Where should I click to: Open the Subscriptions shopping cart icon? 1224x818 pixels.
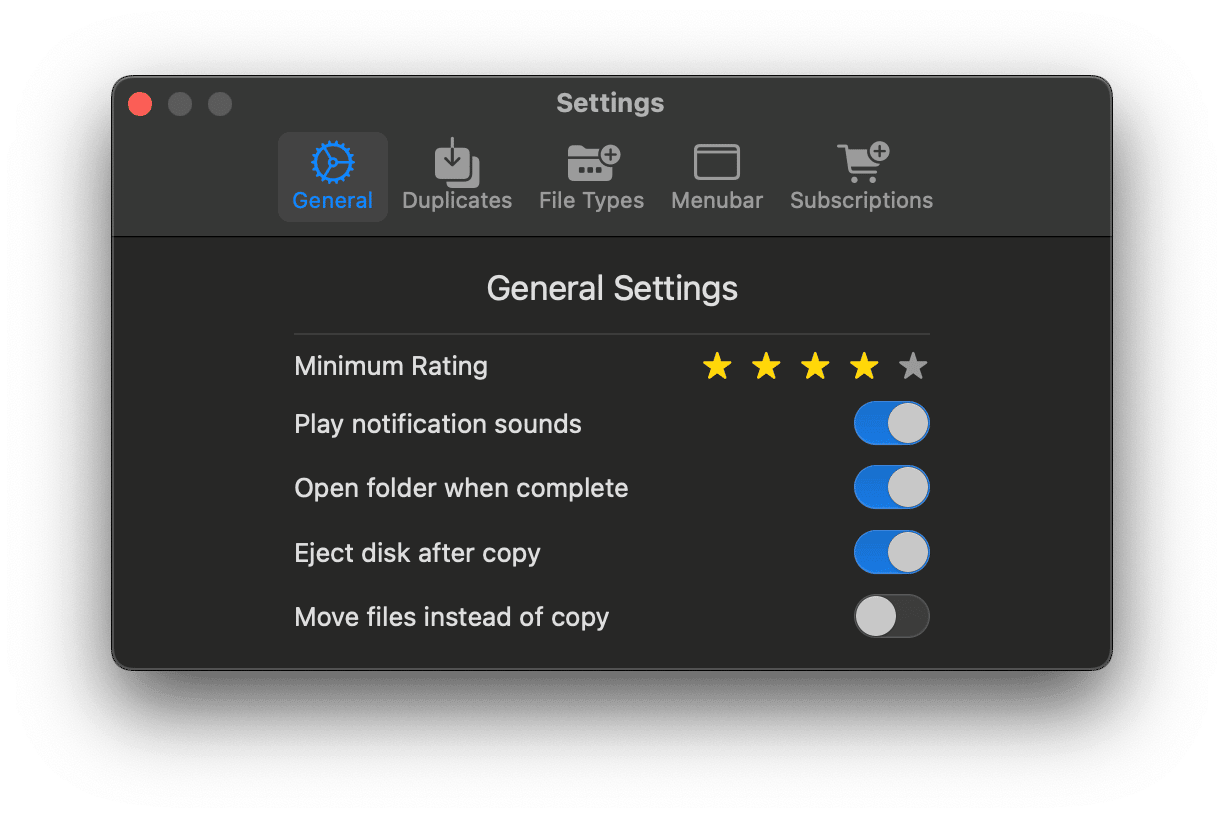pos(860,162)
